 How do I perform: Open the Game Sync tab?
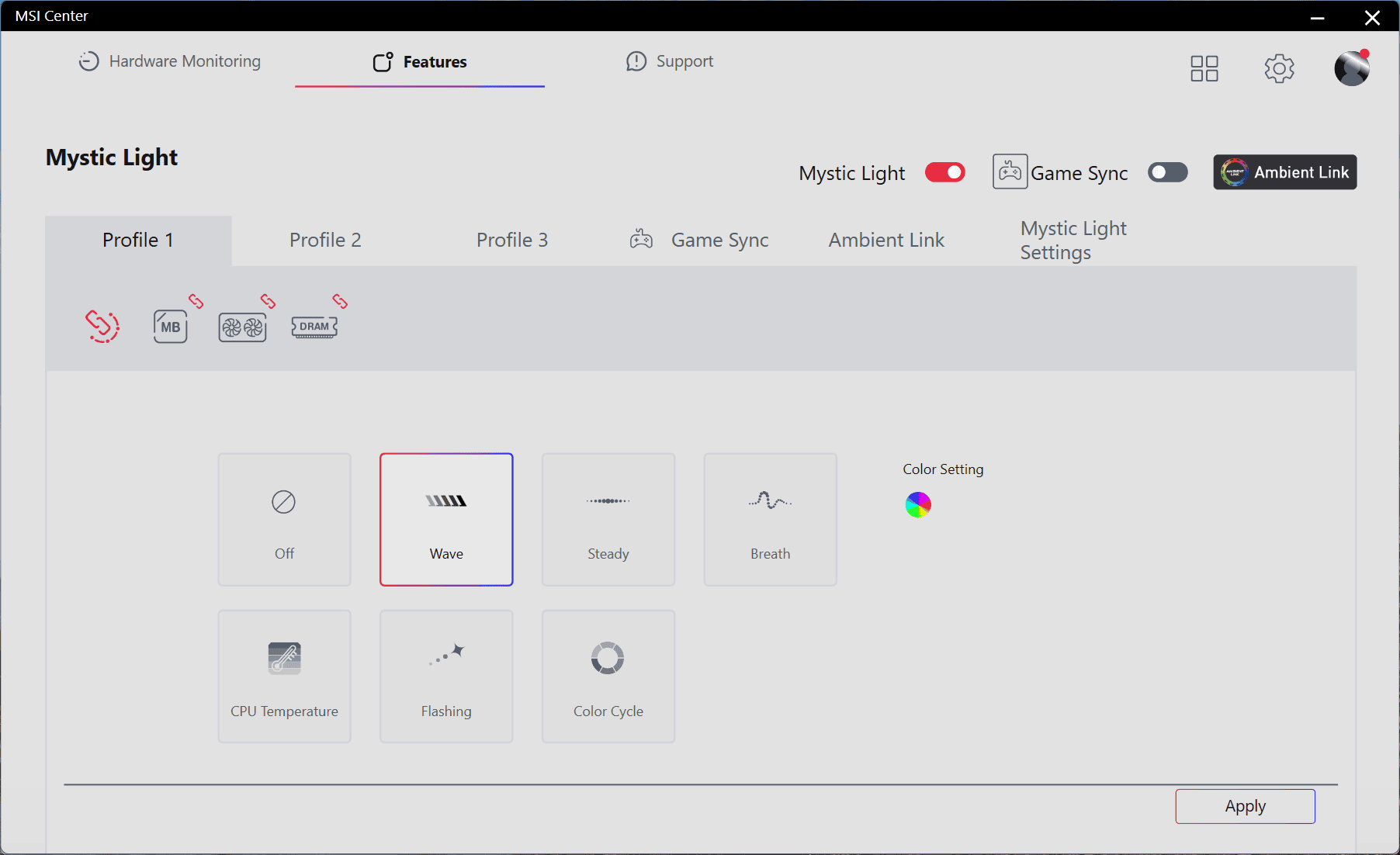pyautogui.click(x=699, y=241)
